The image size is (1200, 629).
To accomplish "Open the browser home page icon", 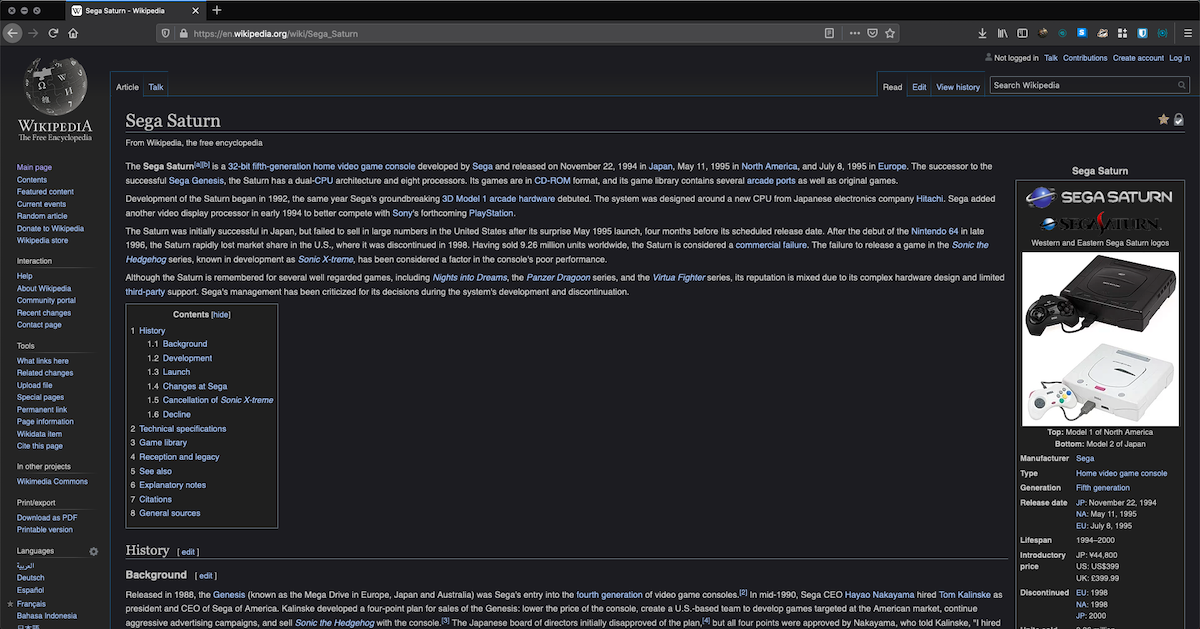I will pos(74,33).
